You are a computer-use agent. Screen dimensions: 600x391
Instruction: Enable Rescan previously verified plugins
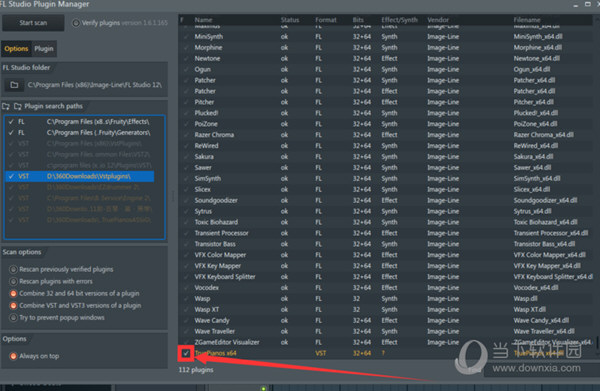(13, 269)
